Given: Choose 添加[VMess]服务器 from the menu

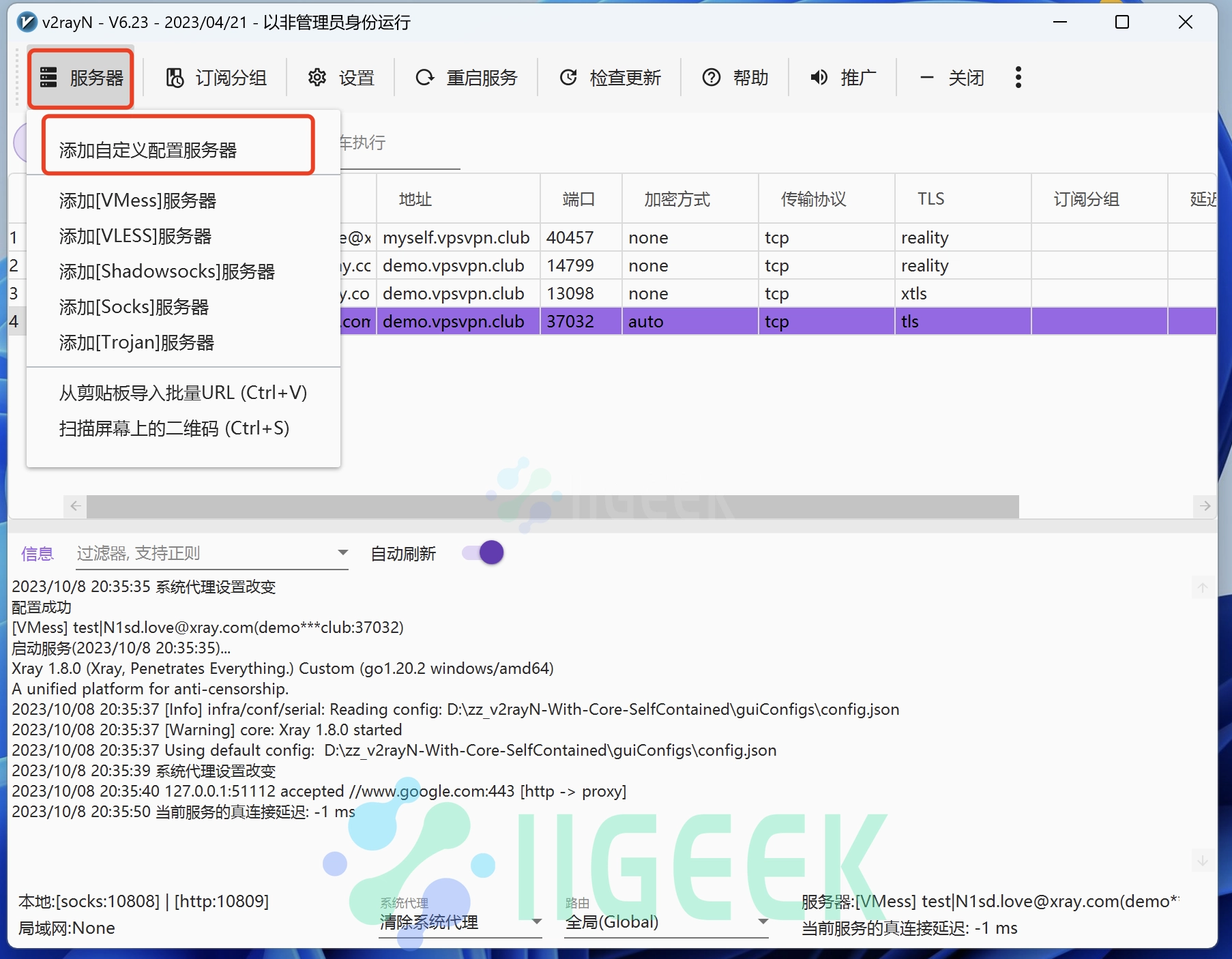Looking at the screenshot, I should (183, 201).
